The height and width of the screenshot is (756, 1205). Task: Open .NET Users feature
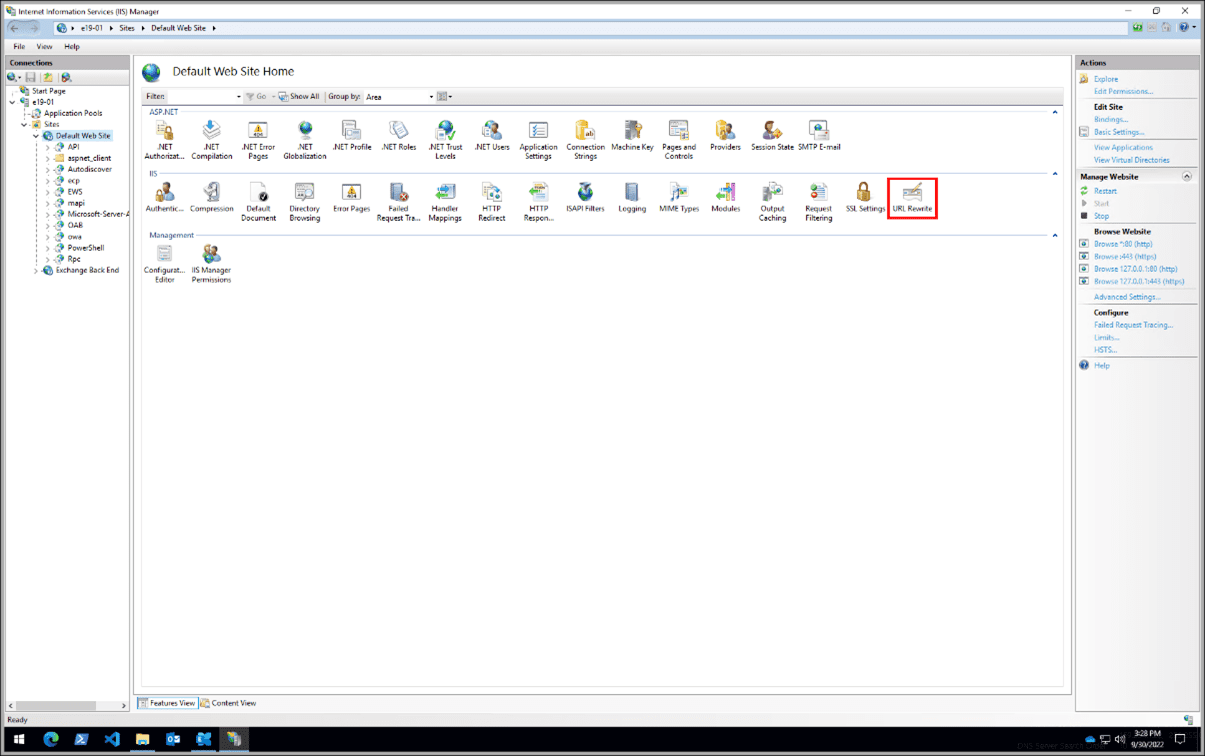(x=491, y=136)
